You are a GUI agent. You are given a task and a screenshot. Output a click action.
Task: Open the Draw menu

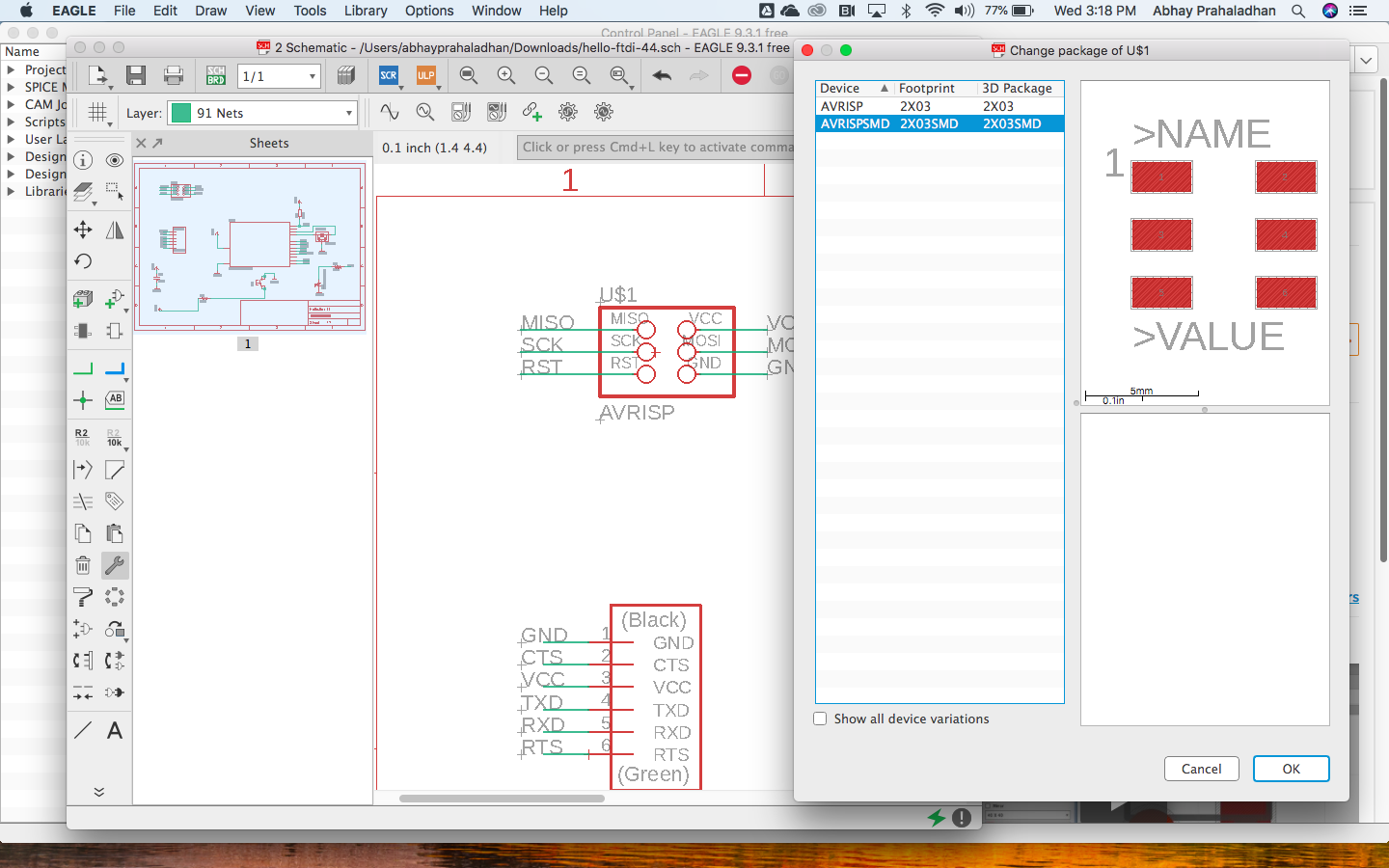point(211,11)
